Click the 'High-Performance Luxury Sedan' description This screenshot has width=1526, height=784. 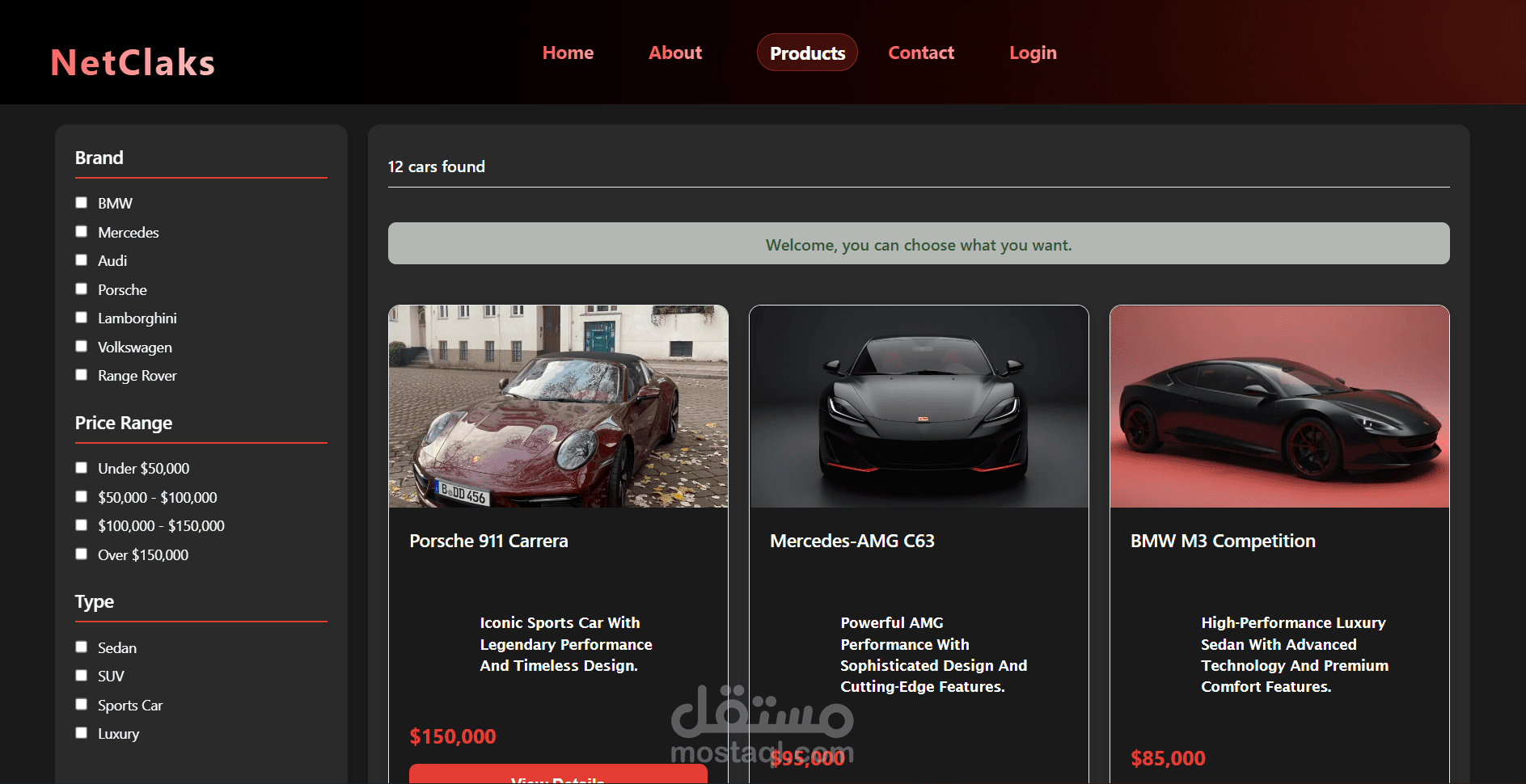1295,655
